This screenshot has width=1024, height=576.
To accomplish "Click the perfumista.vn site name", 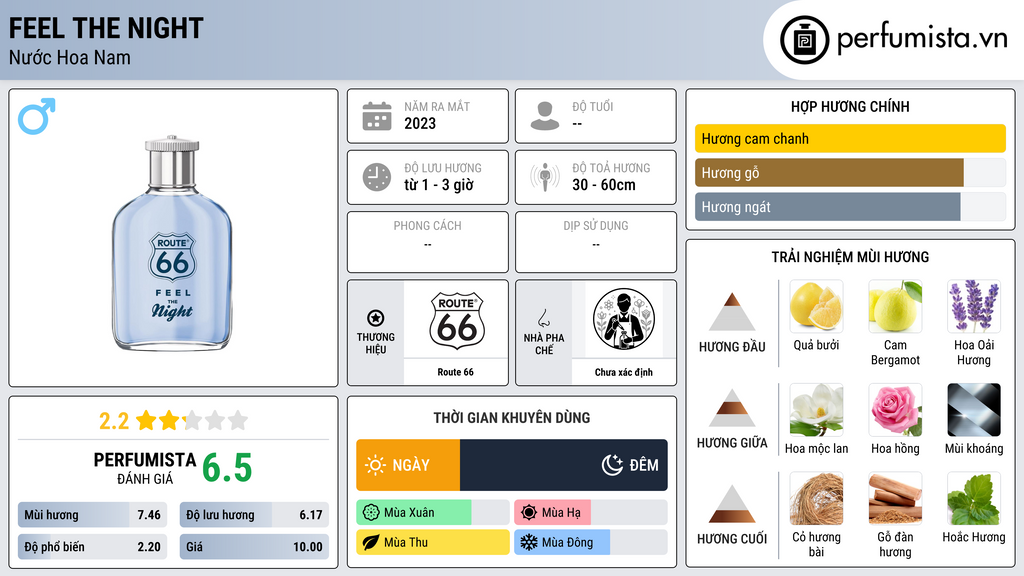I will pyautogui.click(x=922, y=39).
